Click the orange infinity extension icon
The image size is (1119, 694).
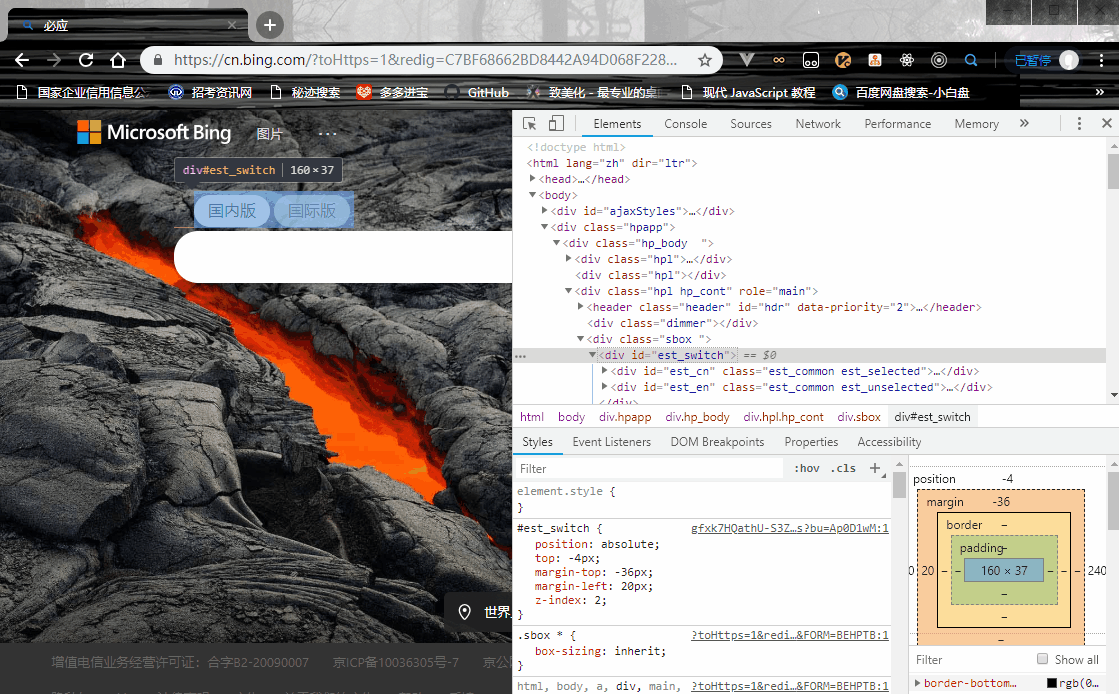pyautogui.click(x=779, y=60)
